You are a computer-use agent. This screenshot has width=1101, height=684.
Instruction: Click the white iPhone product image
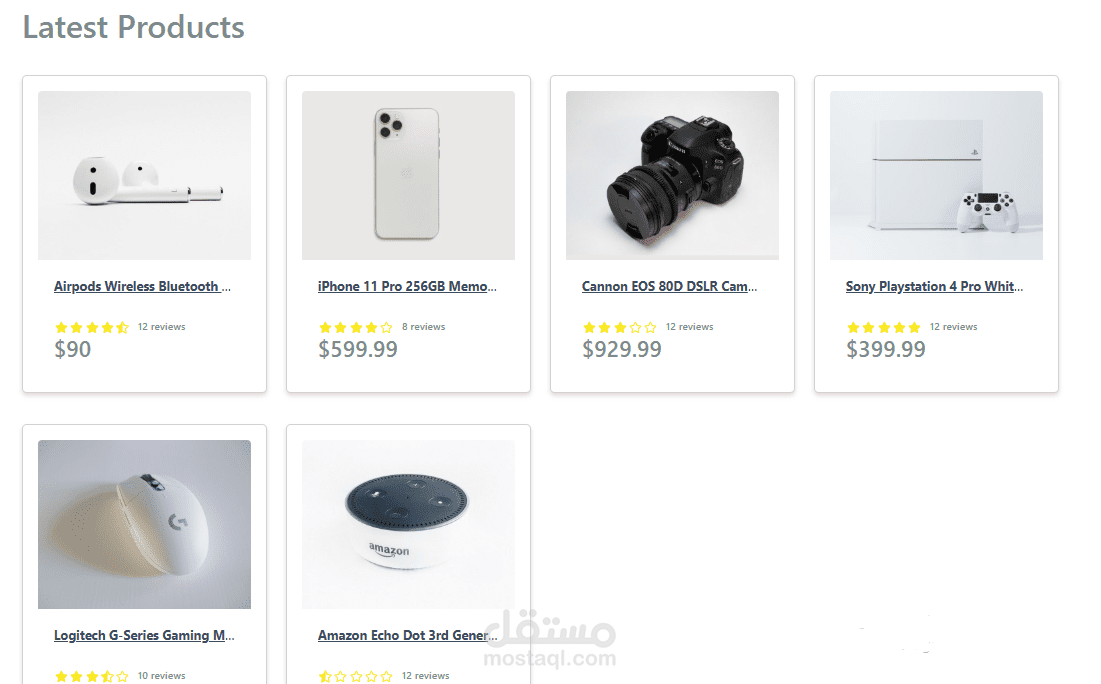408,175
